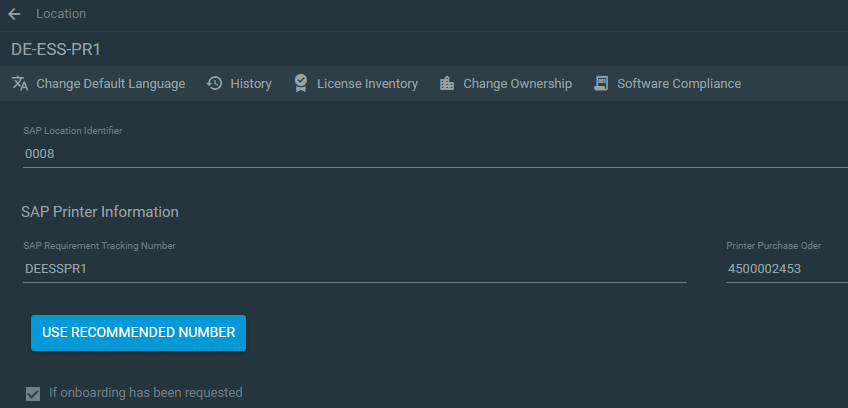Click USE RECOMMENDED NUMBER button
The image size is (848, 408).
(x=138, y=333)
